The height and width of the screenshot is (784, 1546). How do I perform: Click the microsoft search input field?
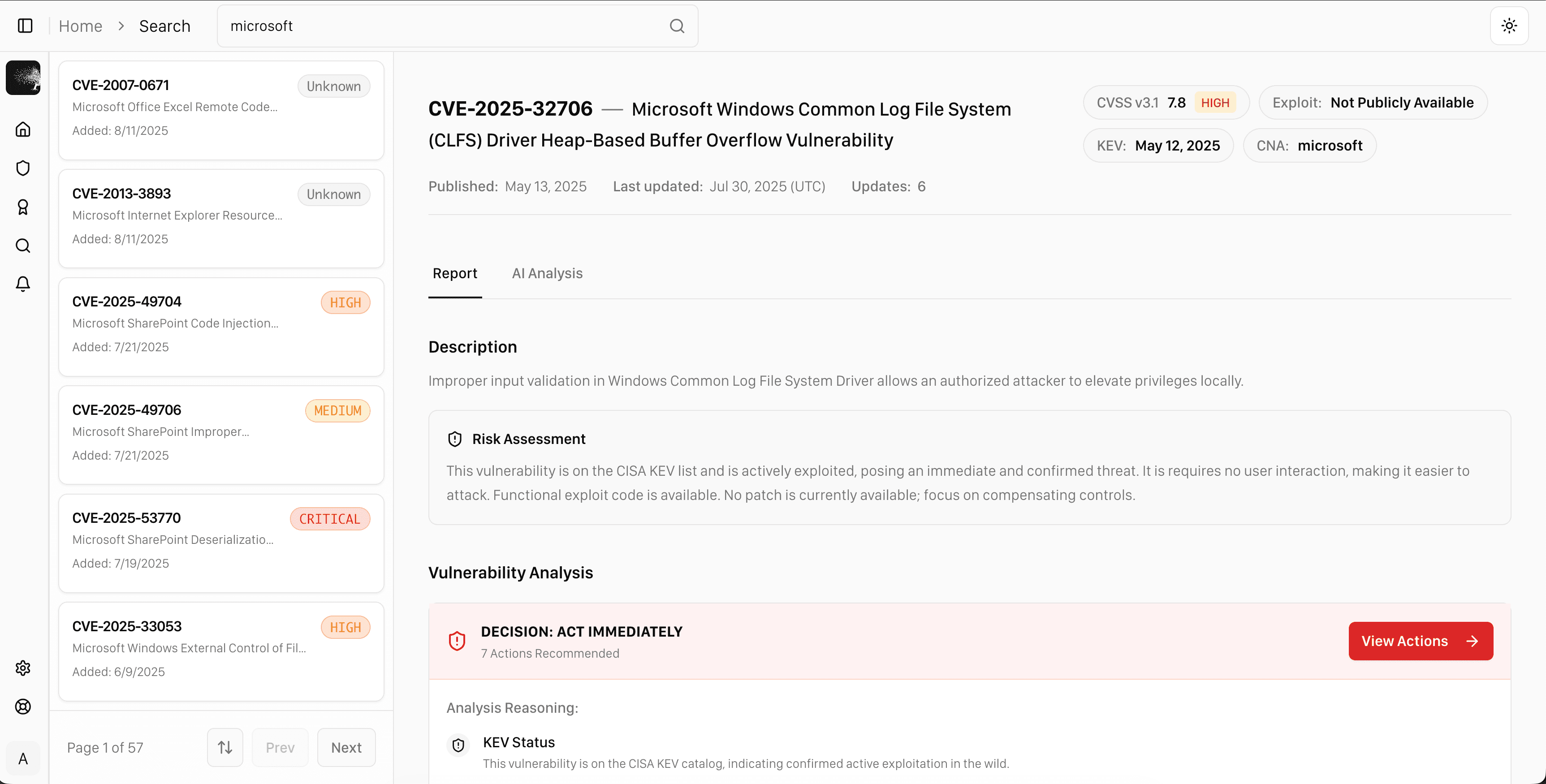(x=444, y=26)
